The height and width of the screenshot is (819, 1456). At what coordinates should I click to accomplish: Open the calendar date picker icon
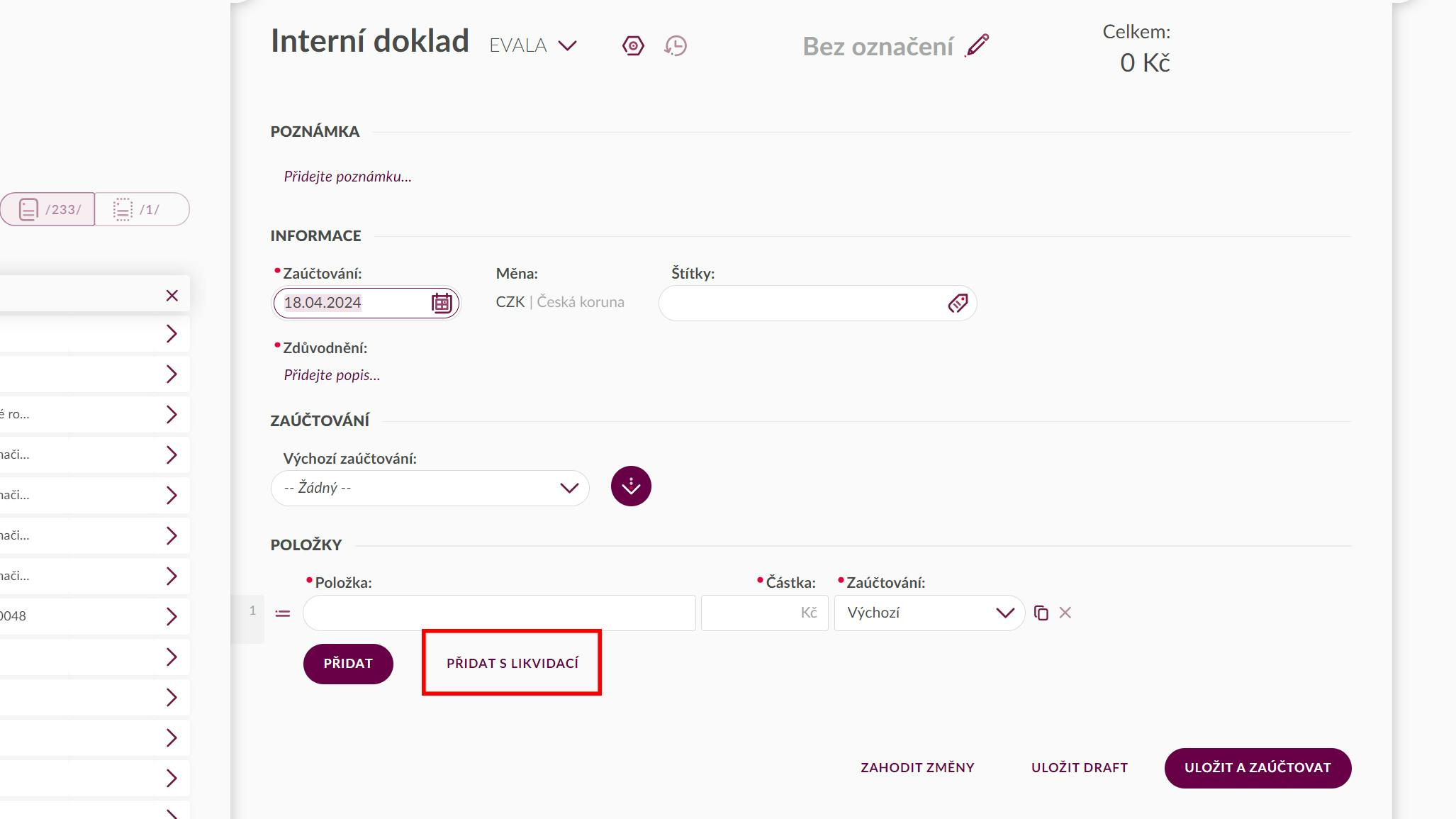pos(442,303)
